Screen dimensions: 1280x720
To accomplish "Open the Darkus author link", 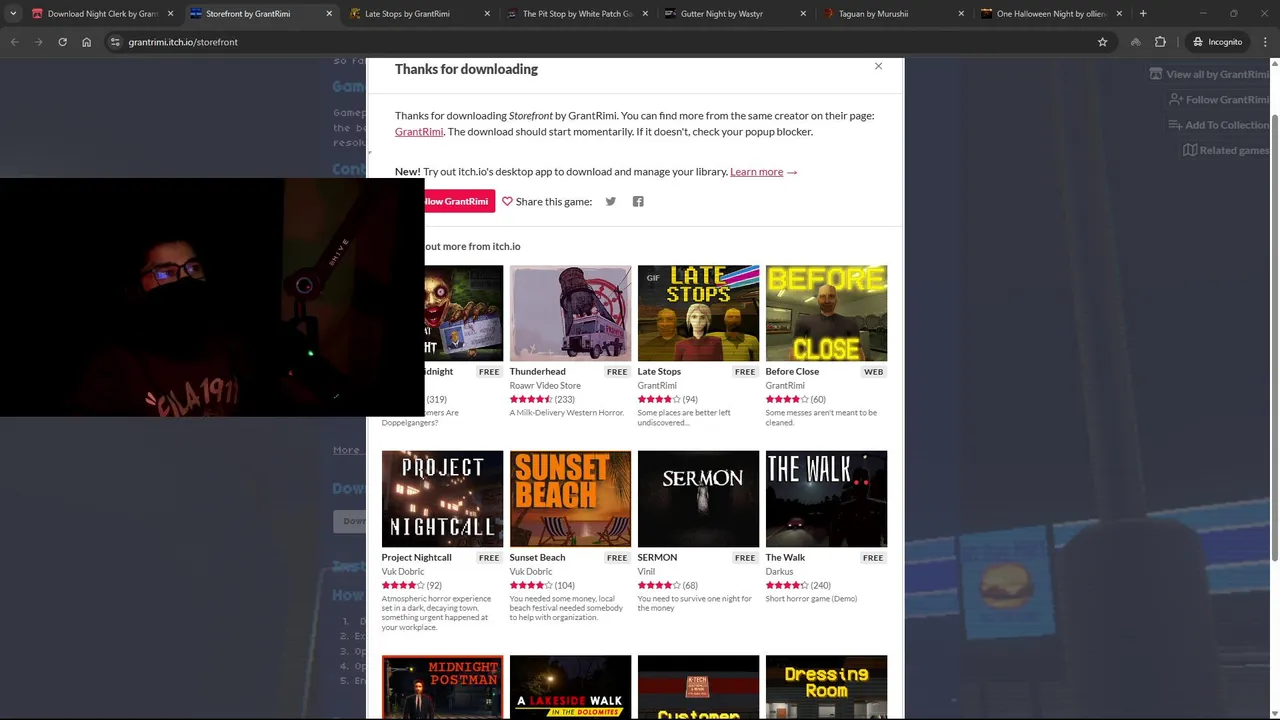I will (779, 571).
